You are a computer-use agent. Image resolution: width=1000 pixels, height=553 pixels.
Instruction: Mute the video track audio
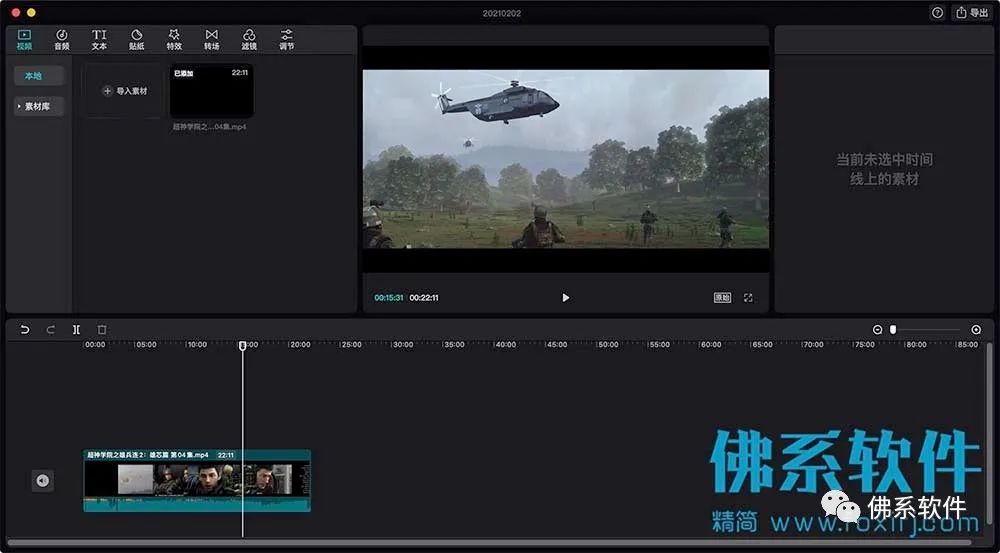(x=43, y=480)
